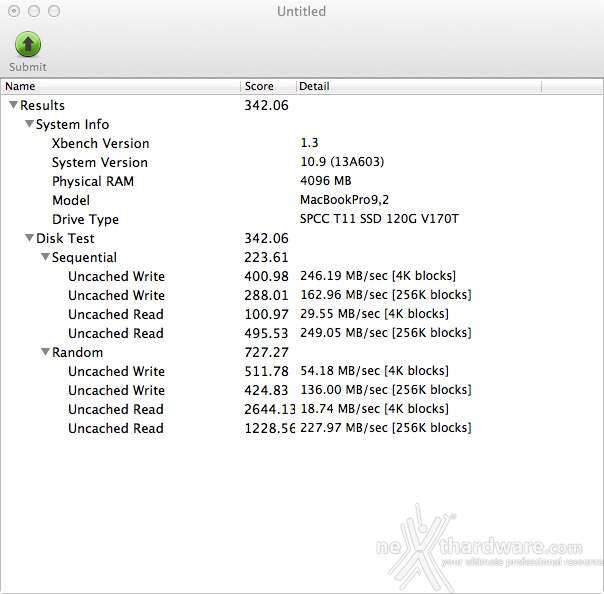Click the detail value 1.3

point(309,143)
